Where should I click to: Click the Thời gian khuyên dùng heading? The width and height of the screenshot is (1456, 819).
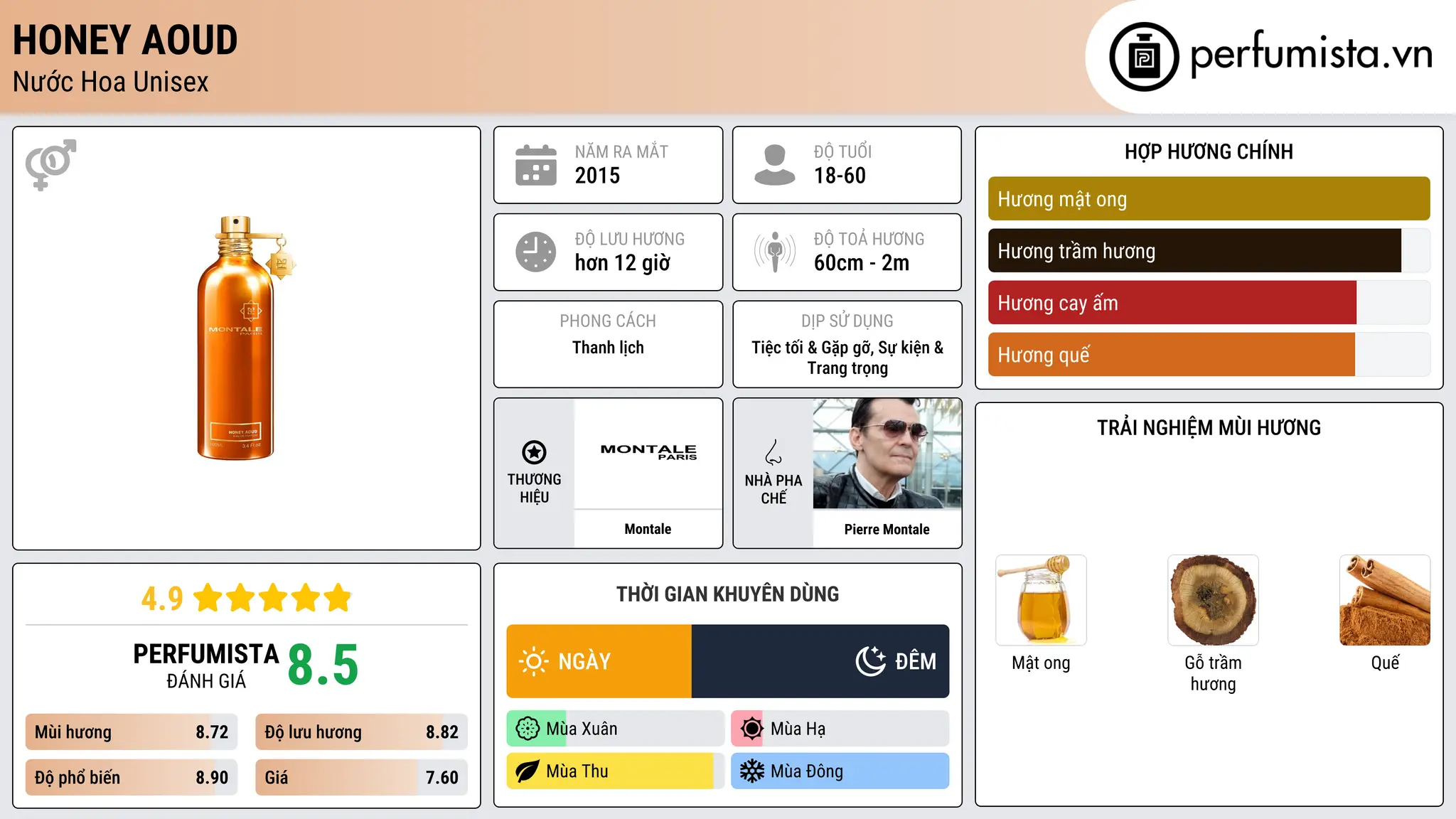[727, 594]
